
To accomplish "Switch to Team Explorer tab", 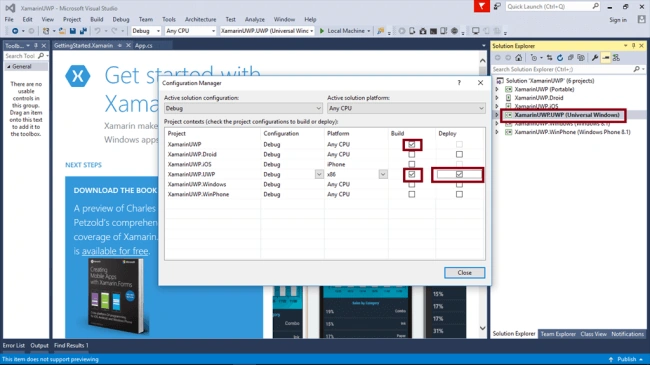I will (558, 334).
